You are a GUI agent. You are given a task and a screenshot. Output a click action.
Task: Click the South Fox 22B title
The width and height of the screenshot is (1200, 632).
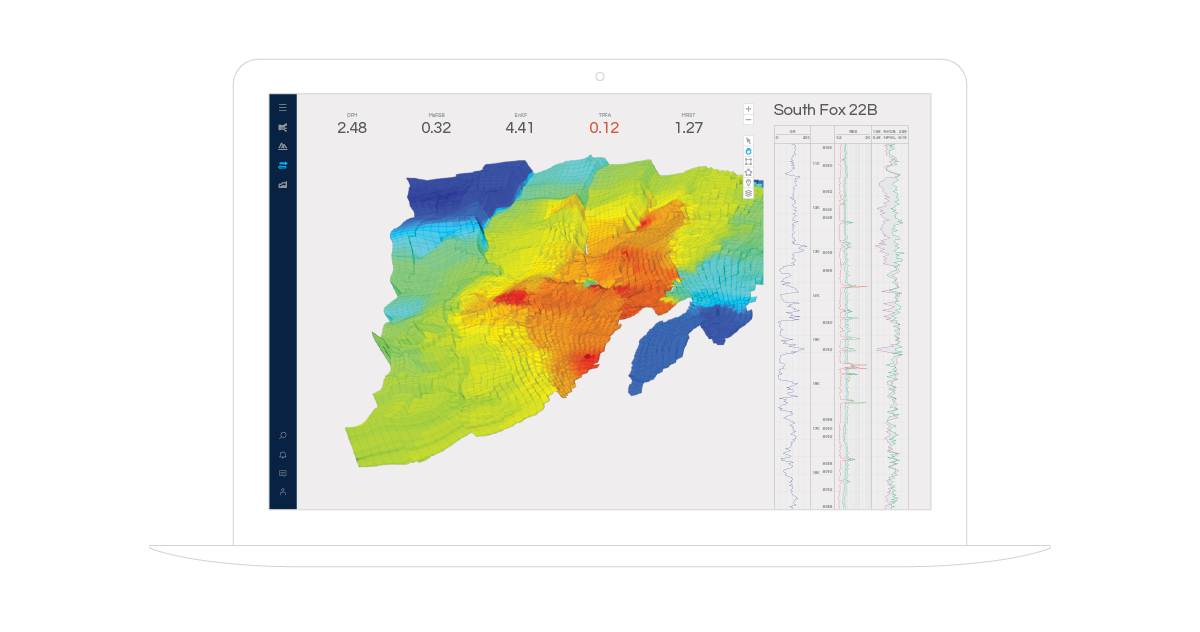click(x=825, y=110)
